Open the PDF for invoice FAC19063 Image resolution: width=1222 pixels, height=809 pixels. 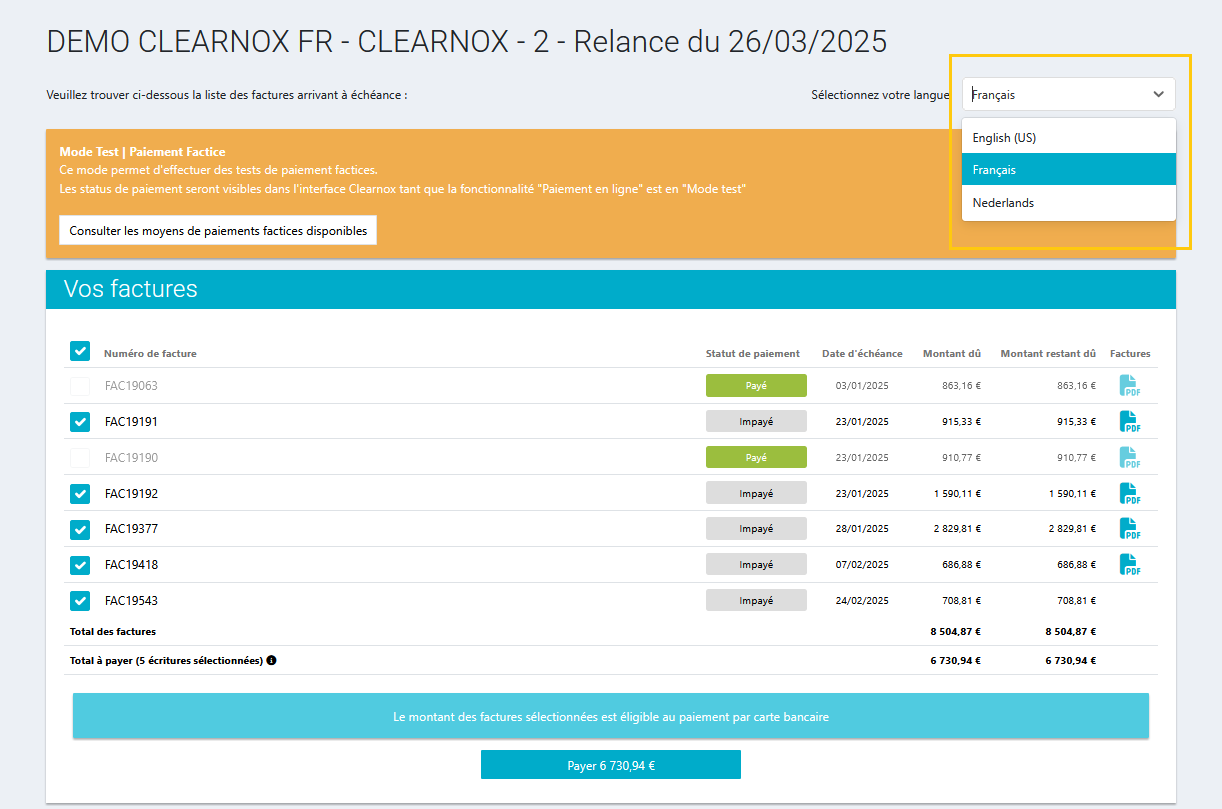(1129, 386)
